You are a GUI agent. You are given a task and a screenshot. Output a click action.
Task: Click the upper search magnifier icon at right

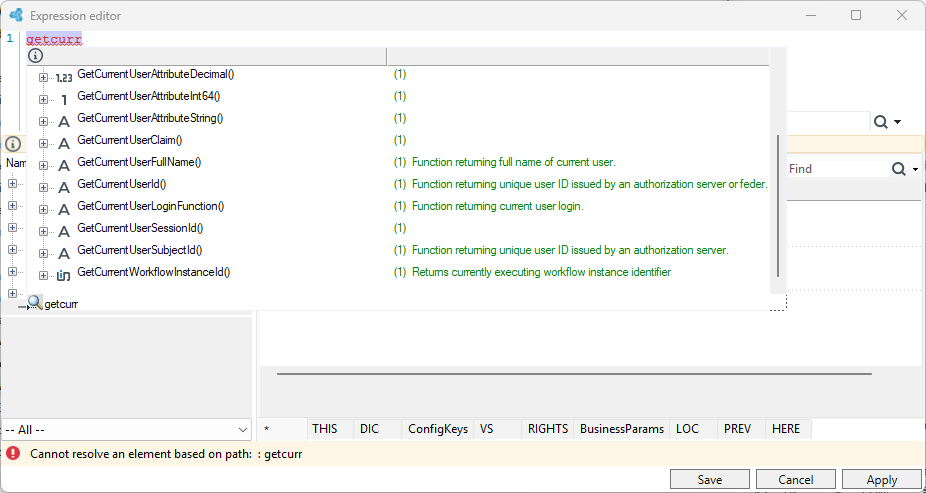point(881,122)
